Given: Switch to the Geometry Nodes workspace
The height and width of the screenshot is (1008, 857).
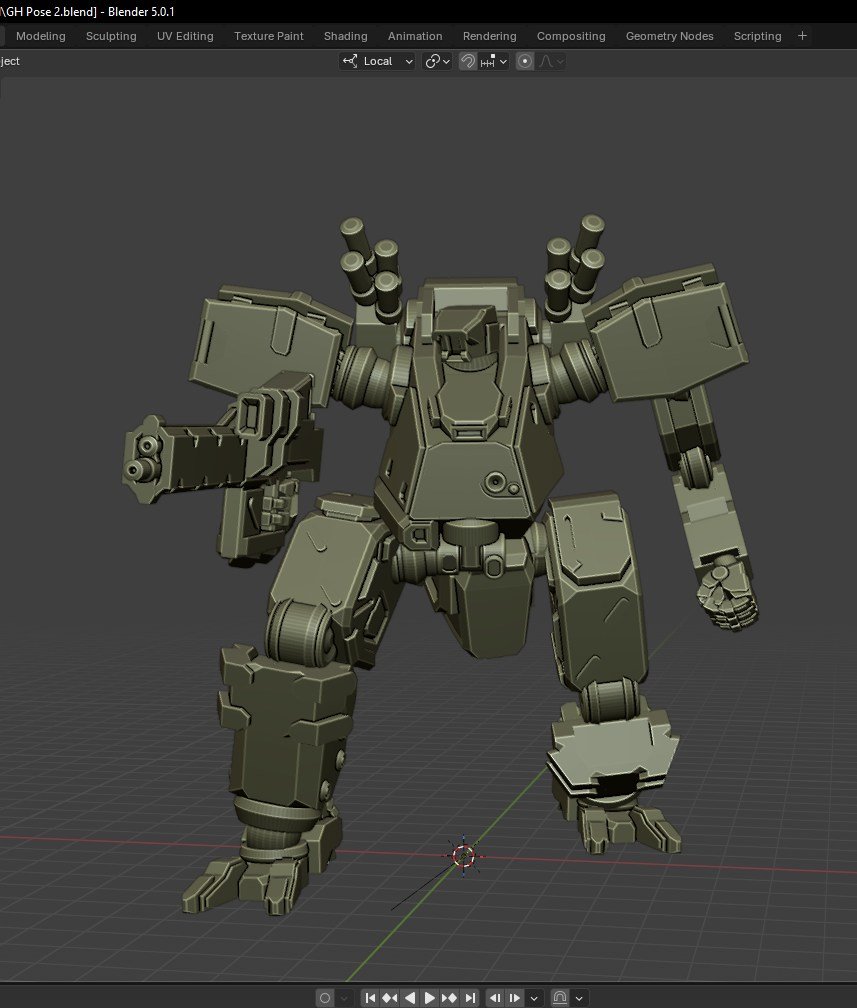Looking at the screenshot, I should 670,36.
